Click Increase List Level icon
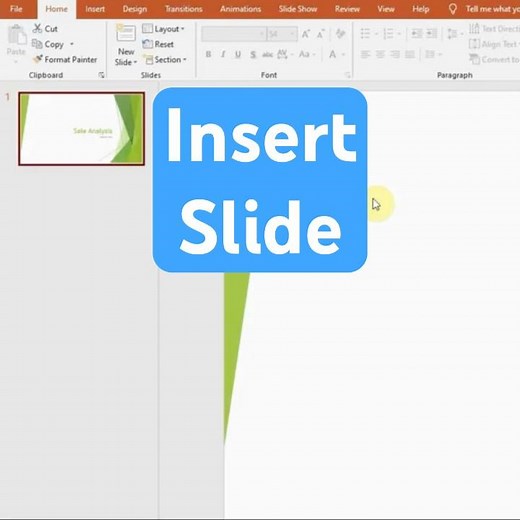 point(432,34)
